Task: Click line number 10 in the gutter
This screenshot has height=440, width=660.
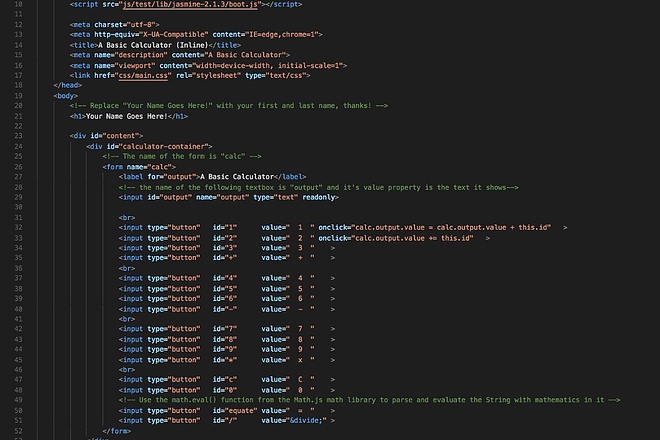Action: (18, 4)
